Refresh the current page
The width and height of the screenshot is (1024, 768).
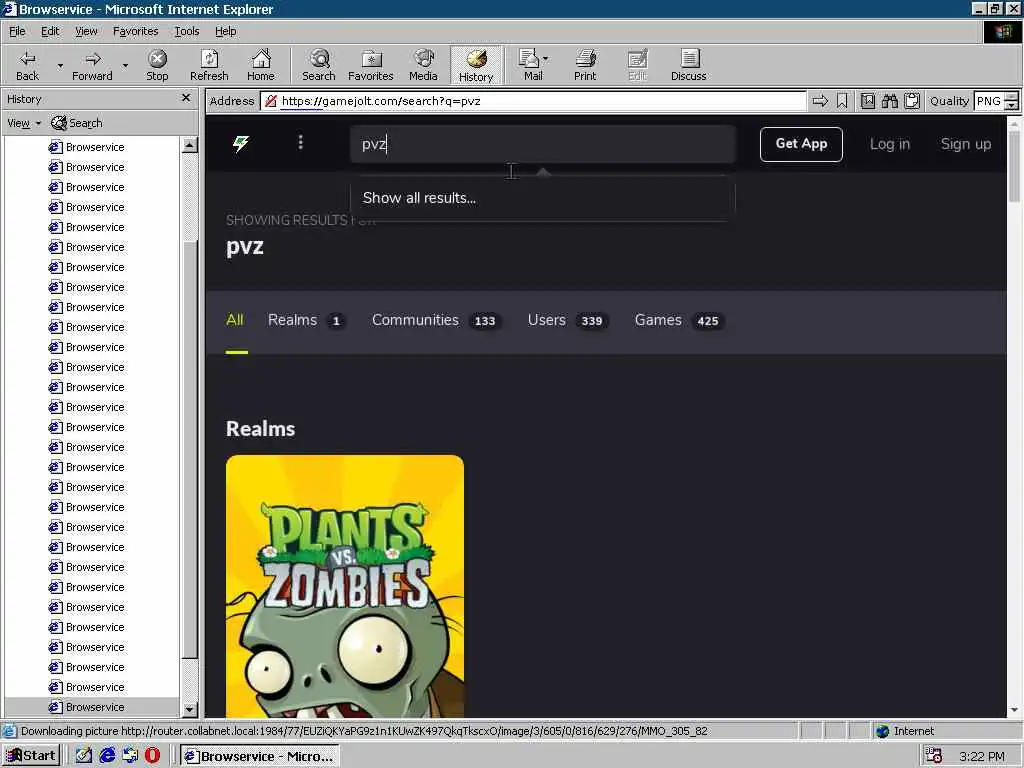tap(209, 65)
